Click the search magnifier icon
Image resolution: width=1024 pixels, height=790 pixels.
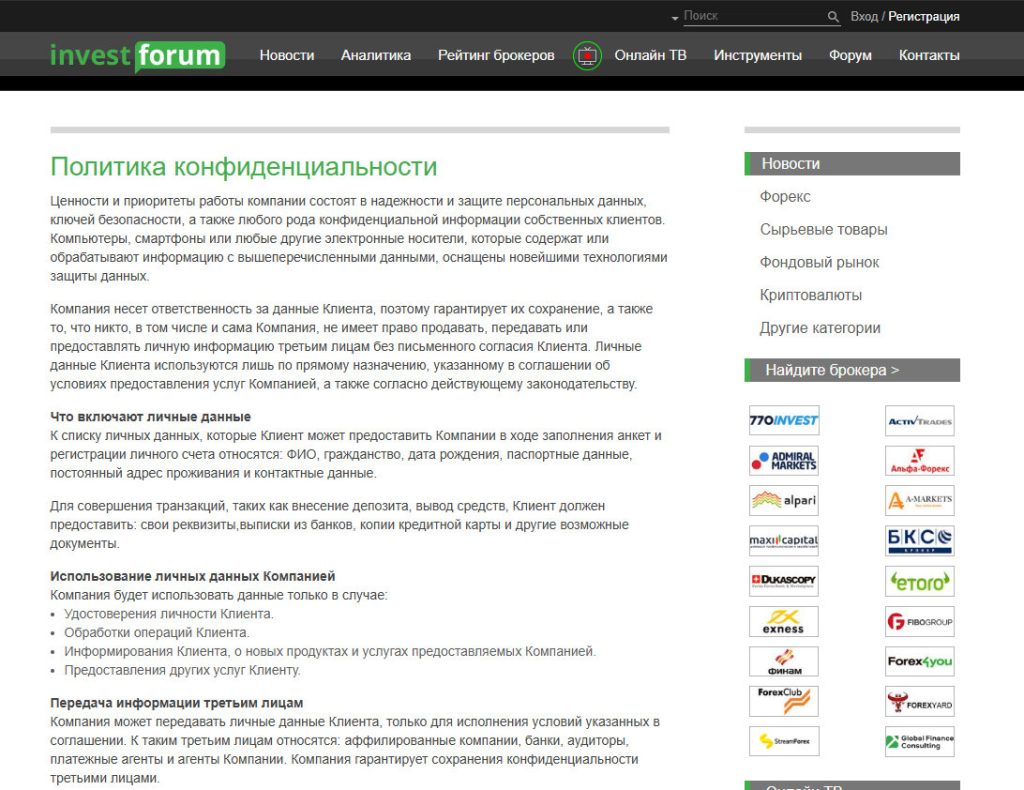[833, 17]
